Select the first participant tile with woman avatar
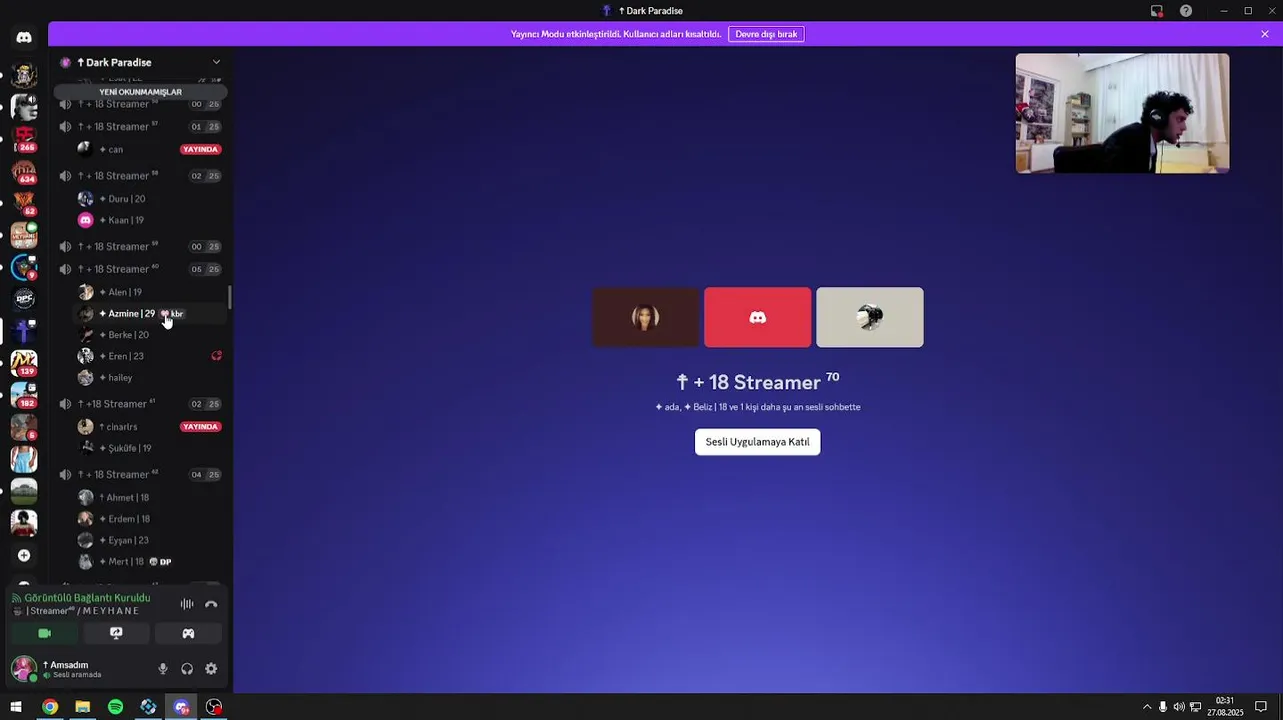 pyautogui.click(x=646, y=318)
